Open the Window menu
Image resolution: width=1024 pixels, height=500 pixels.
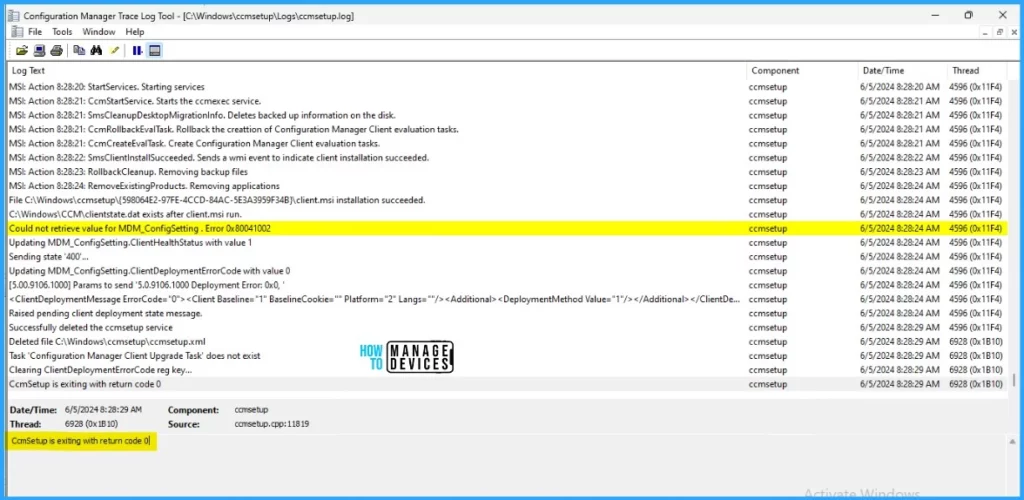(x=99, y=31)
